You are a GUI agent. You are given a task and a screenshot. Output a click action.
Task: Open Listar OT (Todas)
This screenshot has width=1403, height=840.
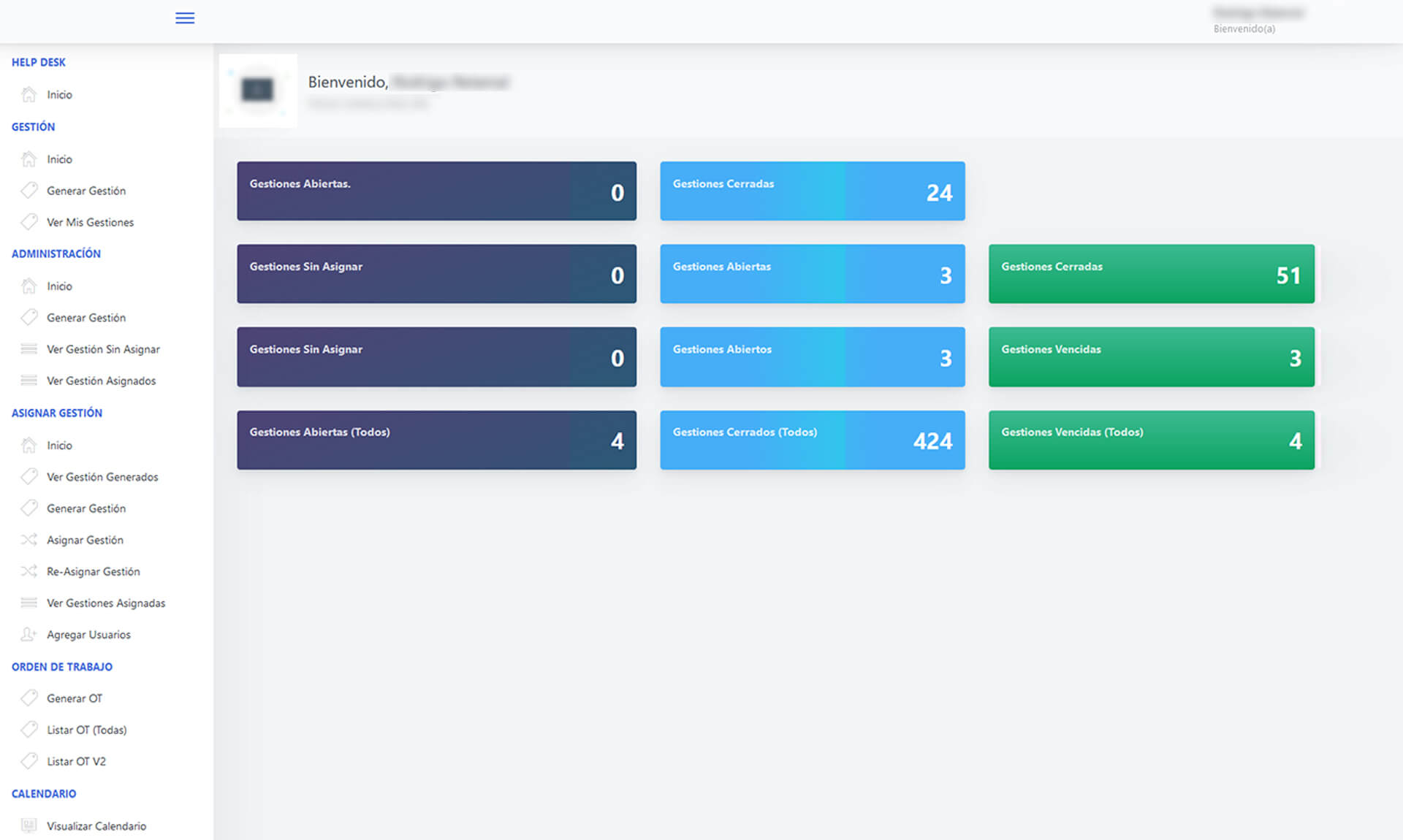86,729
